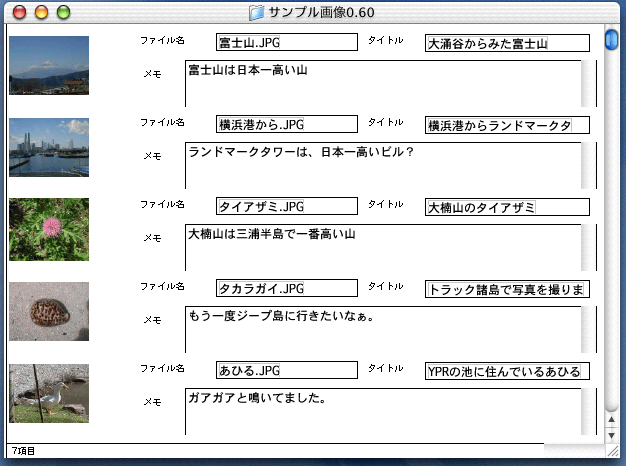Click the scroll down arrow
This screenshot has height=466, width=626.
pyautogui.click(x=611, y=435)
